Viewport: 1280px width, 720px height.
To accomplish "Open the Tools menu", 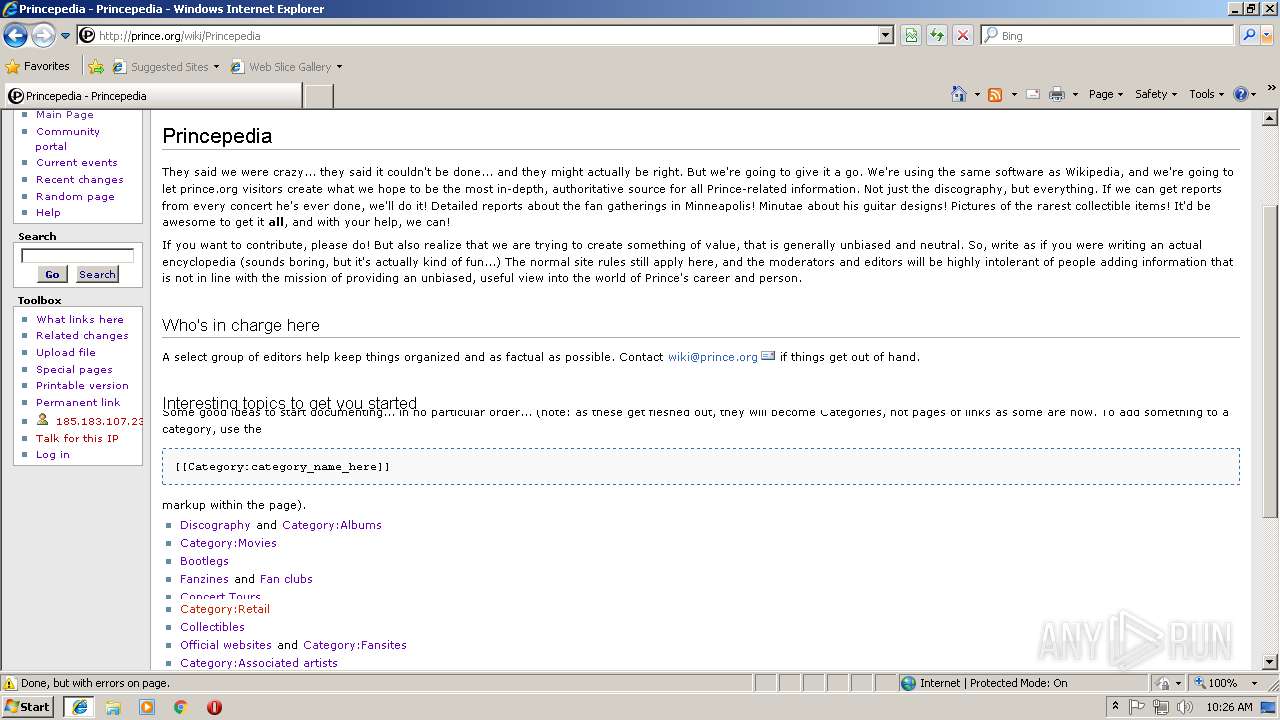I will pos(1207,94).
